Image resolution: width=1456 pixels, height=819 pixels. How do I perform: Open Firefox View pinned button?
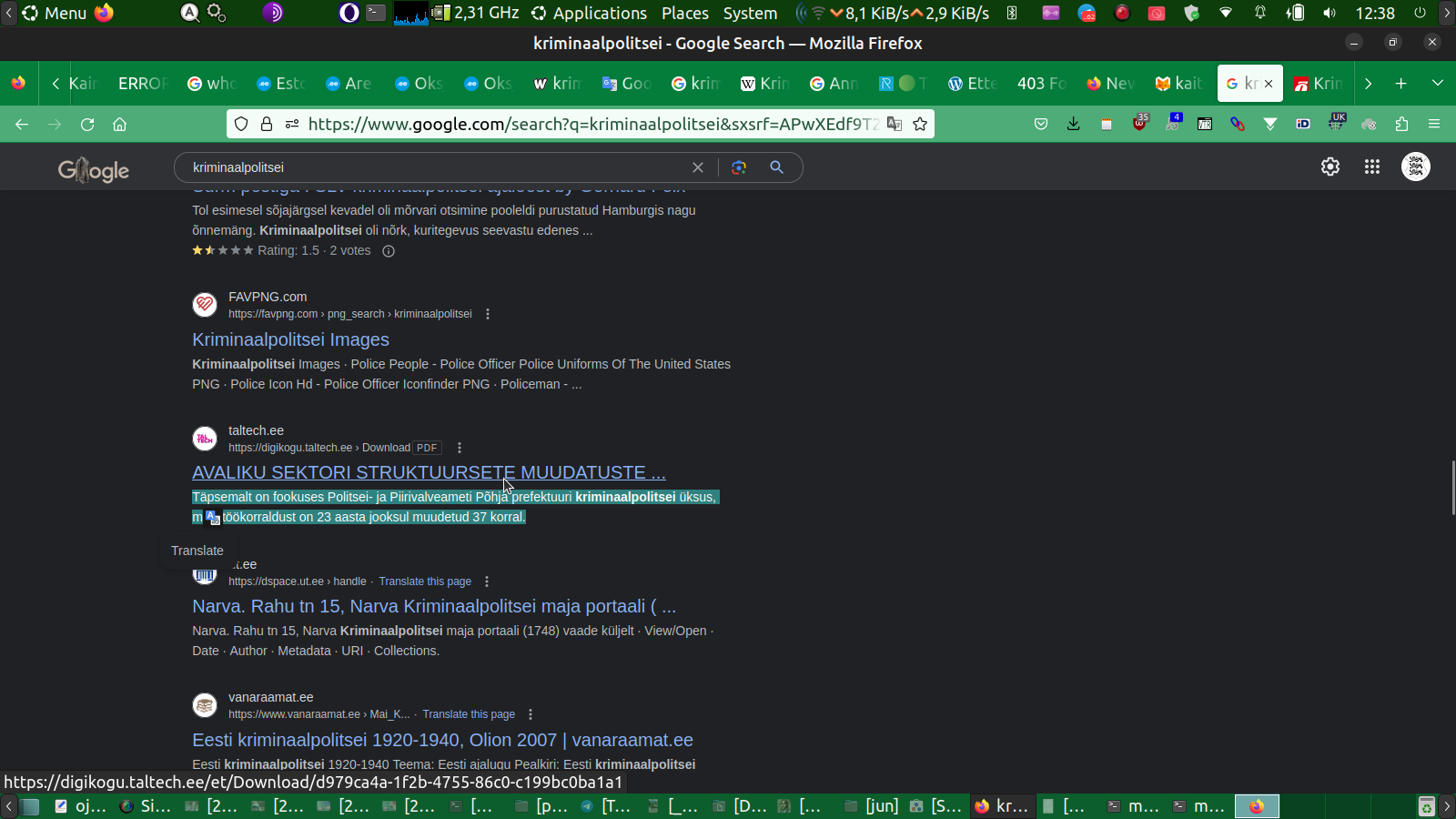(x=18, y=84)
